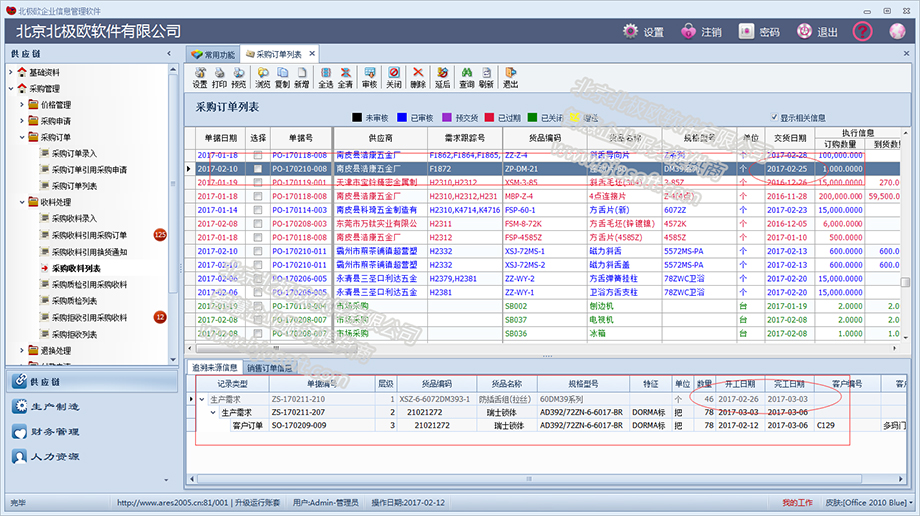Close the 采购订单列表 tab

click(312, 53)
